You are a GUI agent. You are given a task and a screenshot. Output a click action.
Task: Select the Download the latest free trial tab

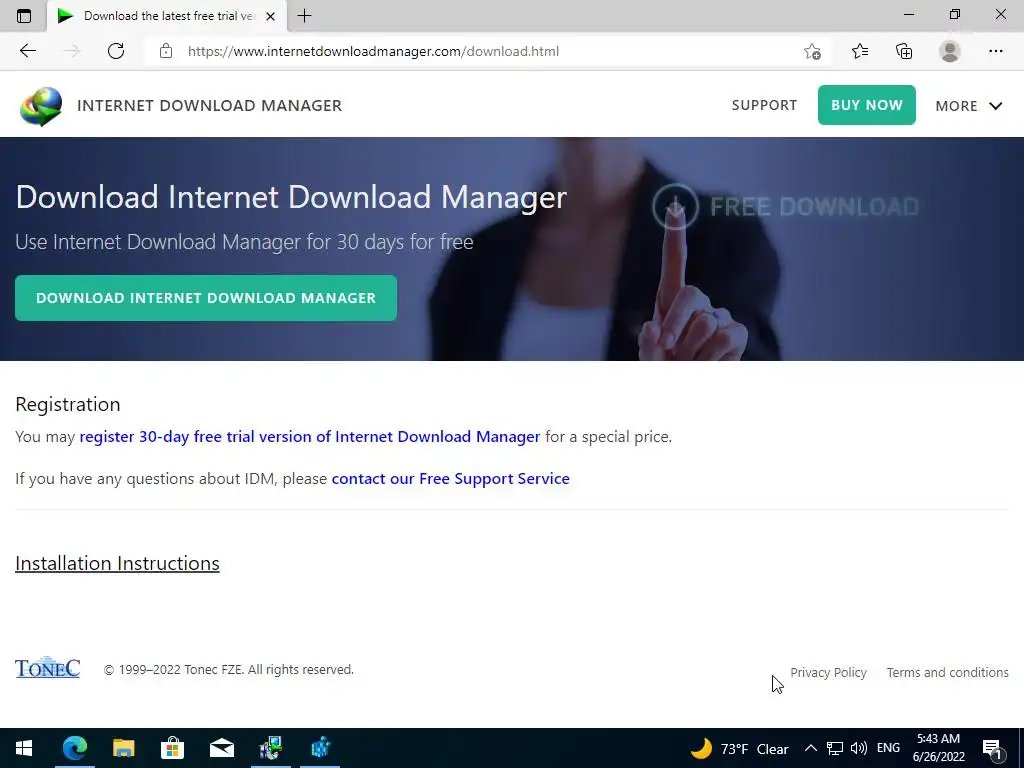point(167,16)
